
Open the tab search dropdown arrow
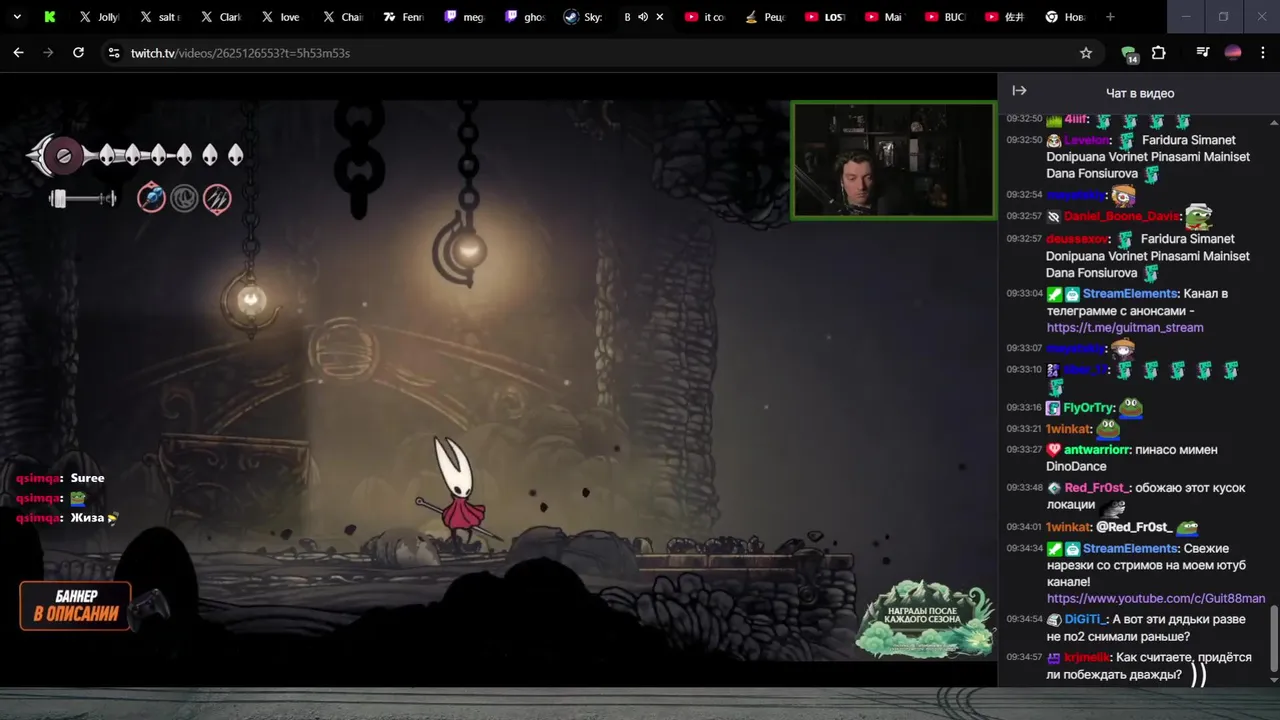click(17, 17)
